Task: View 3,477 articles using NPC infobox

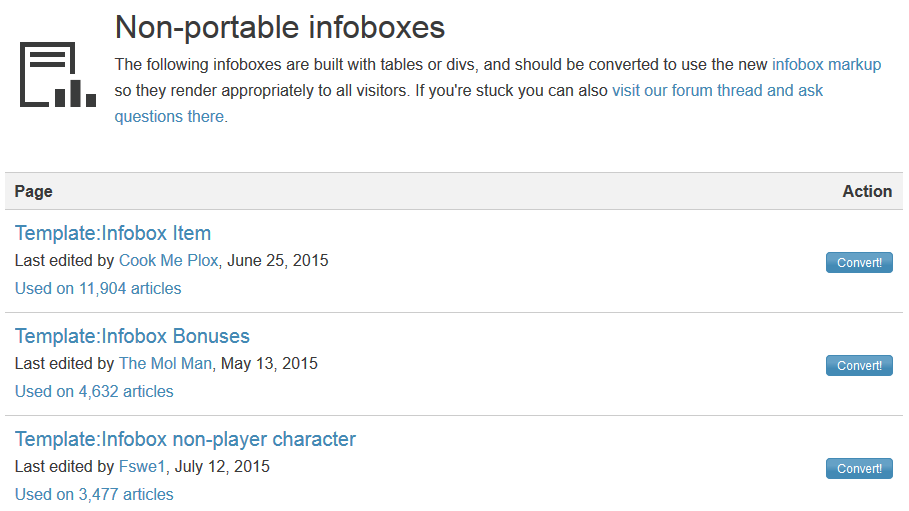Action: click(x=94, y=494)
